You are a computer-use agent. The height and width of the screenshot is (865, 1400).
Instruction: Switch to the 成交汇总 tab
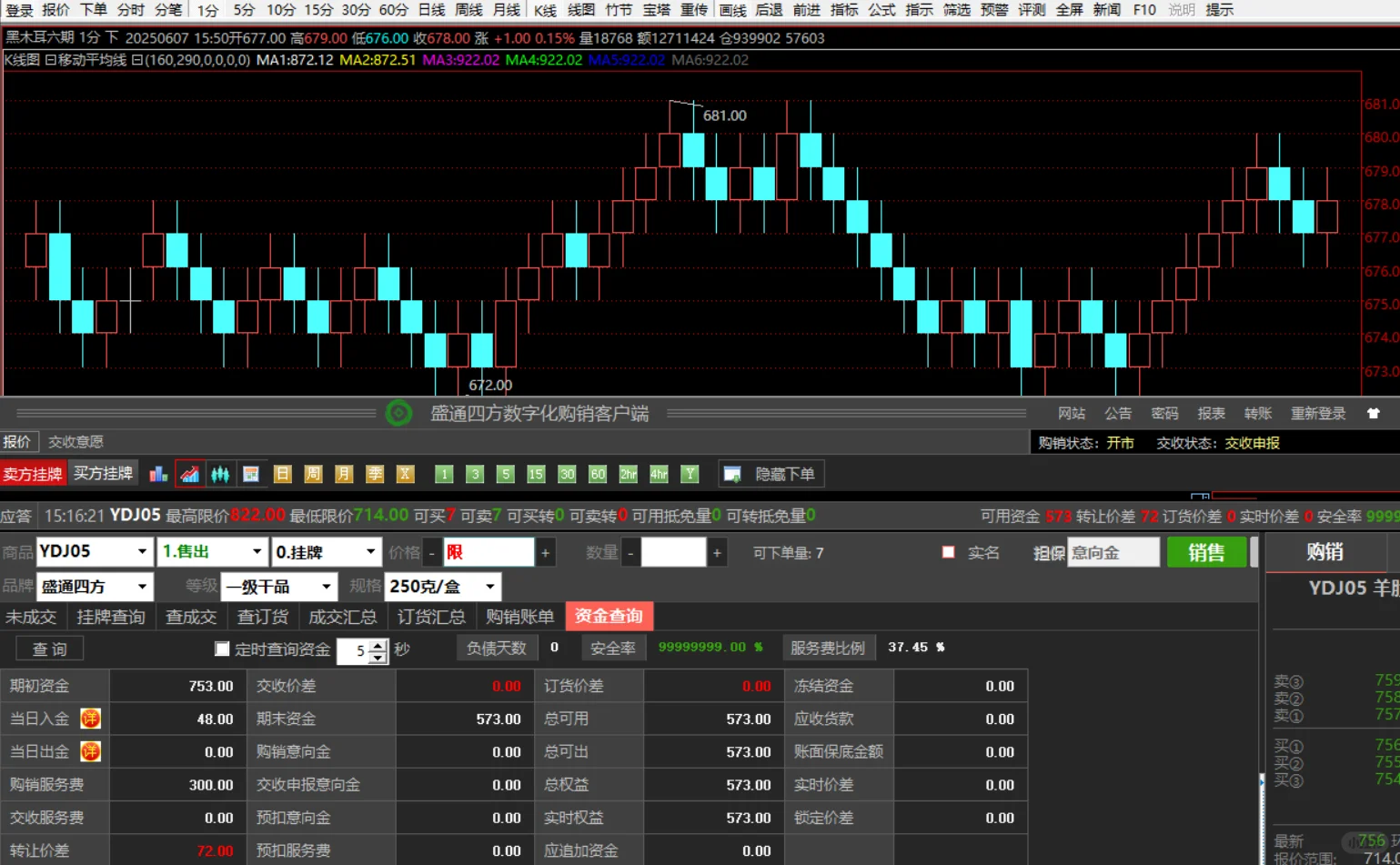tap(342, 617)
